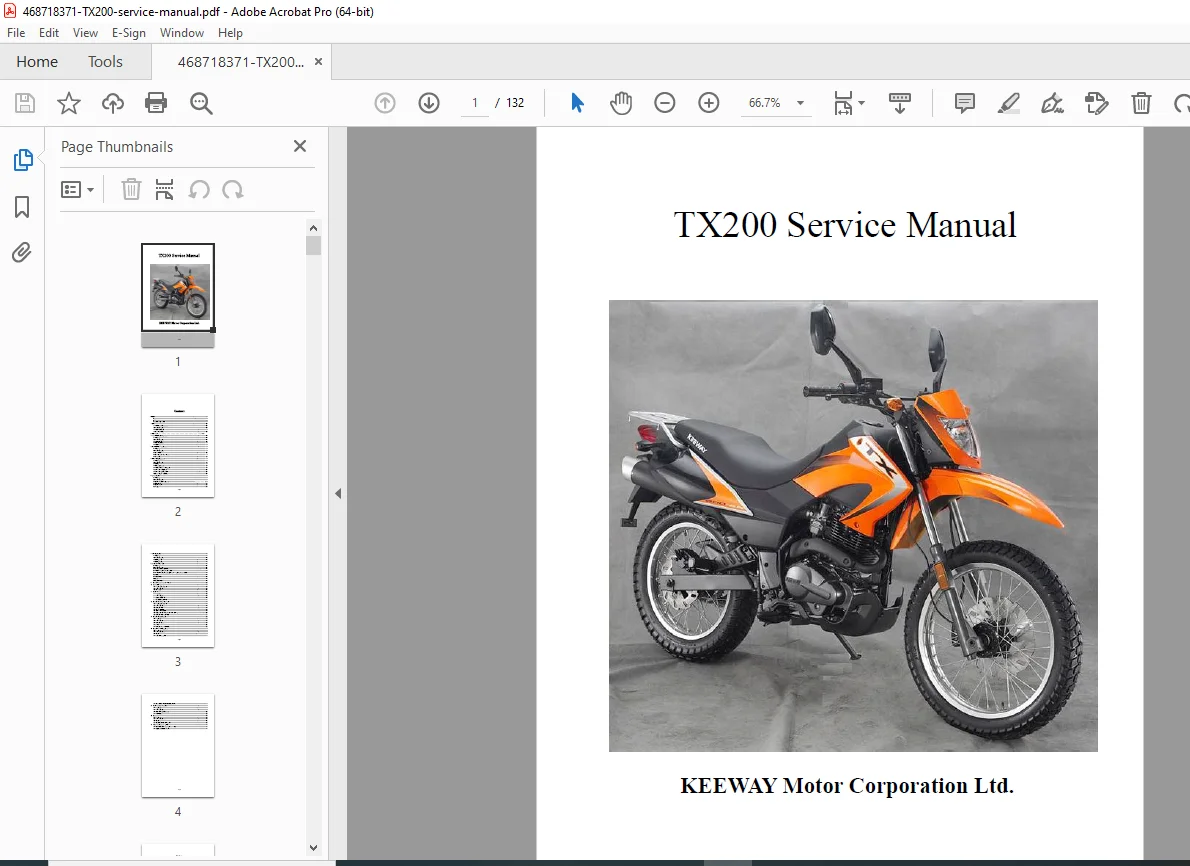The width and height of the screenshot is (1190, 866).
Task: Open the page display options arrow
Action: click(x=861, y=103)
